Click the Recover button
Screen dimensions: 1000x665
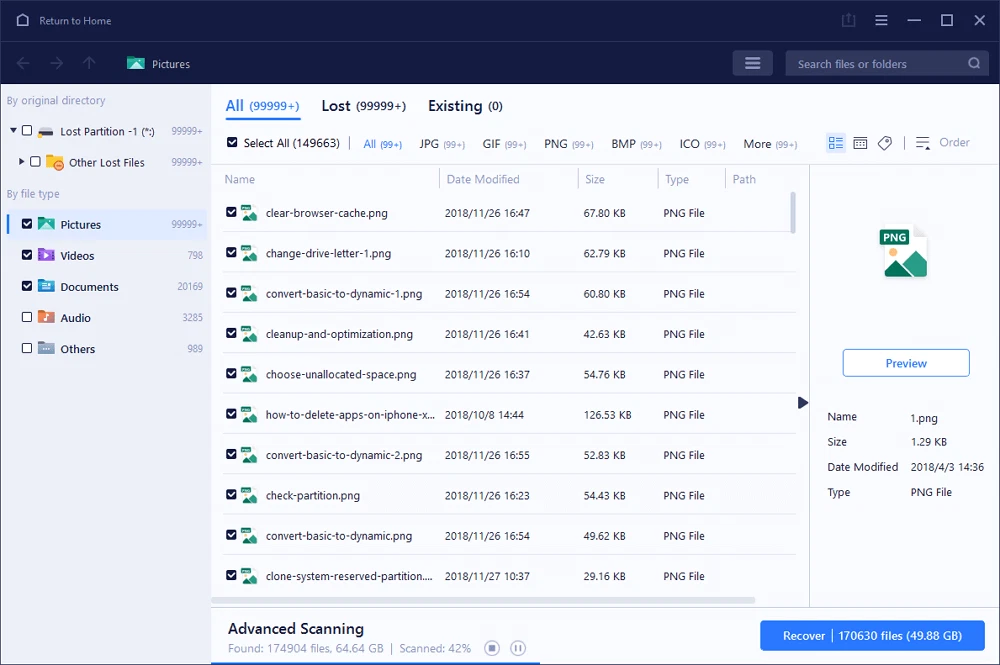872,636
